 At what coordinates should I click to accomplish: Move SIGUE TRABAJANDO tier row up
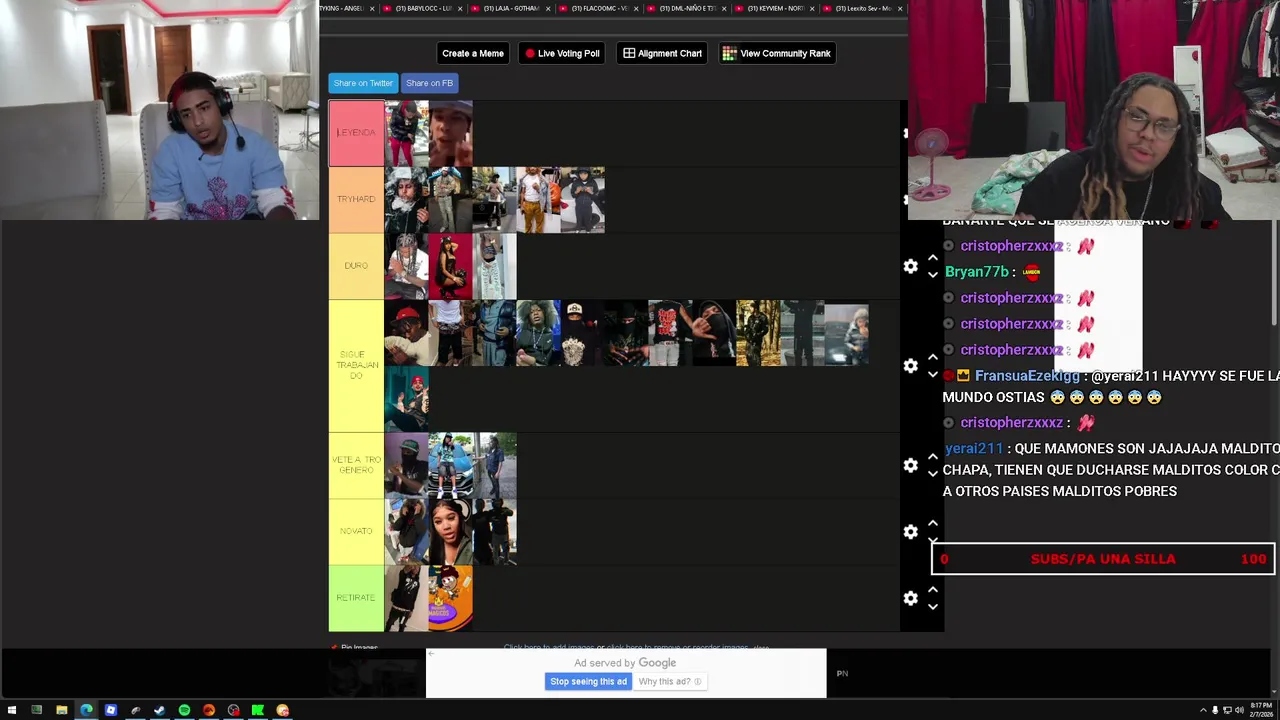point(933,357)
